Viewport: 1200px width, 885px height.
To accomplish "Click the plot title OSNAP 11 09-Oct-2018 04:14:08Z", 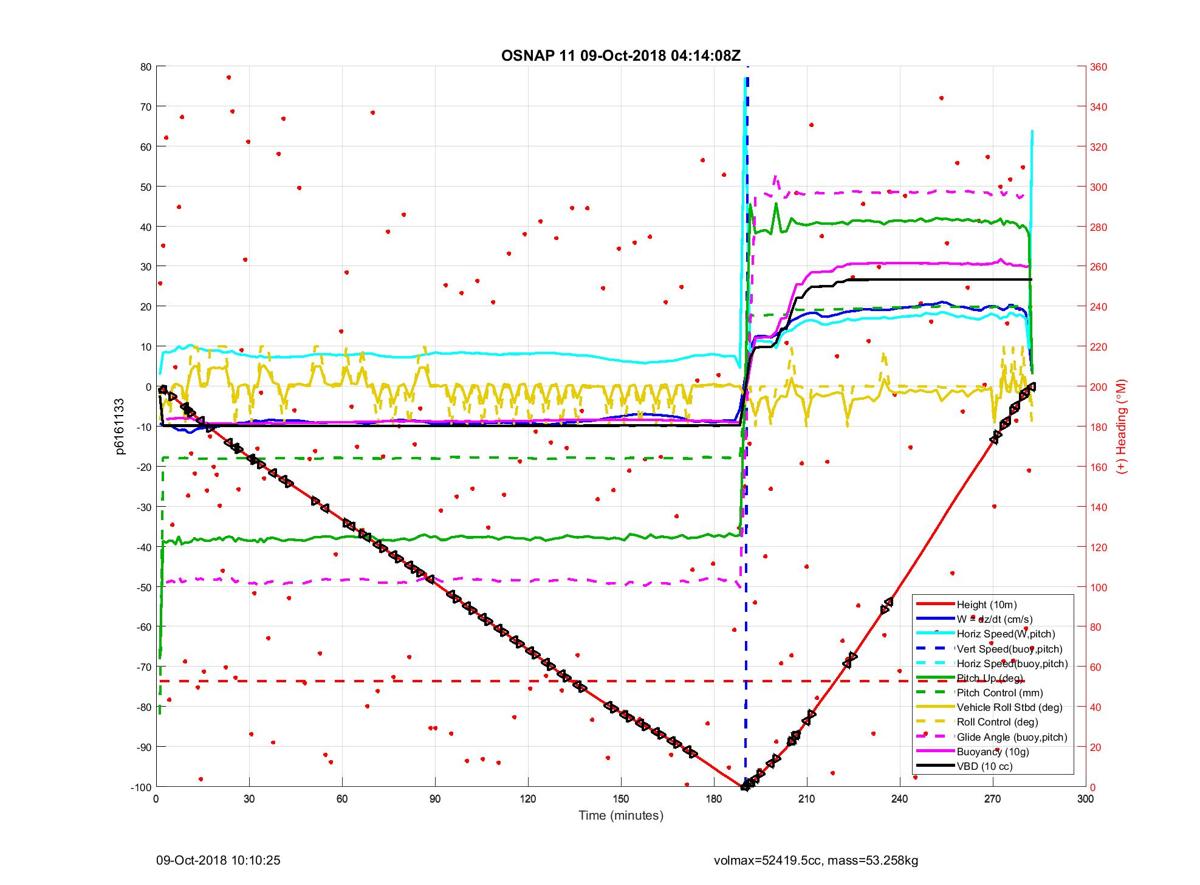I will 621,55.
